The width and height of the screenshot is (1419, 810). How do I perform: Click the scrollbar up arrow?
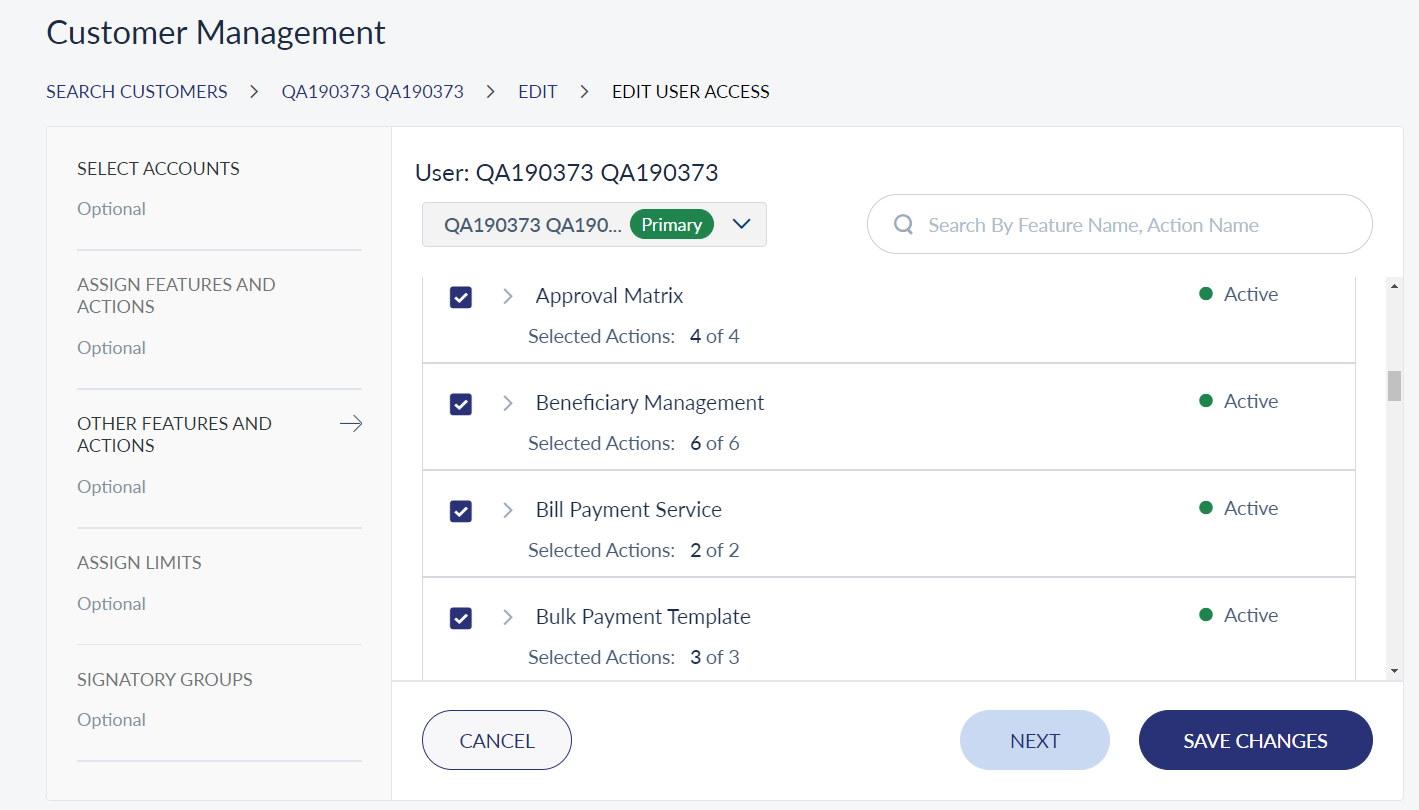coord(1394,287)
